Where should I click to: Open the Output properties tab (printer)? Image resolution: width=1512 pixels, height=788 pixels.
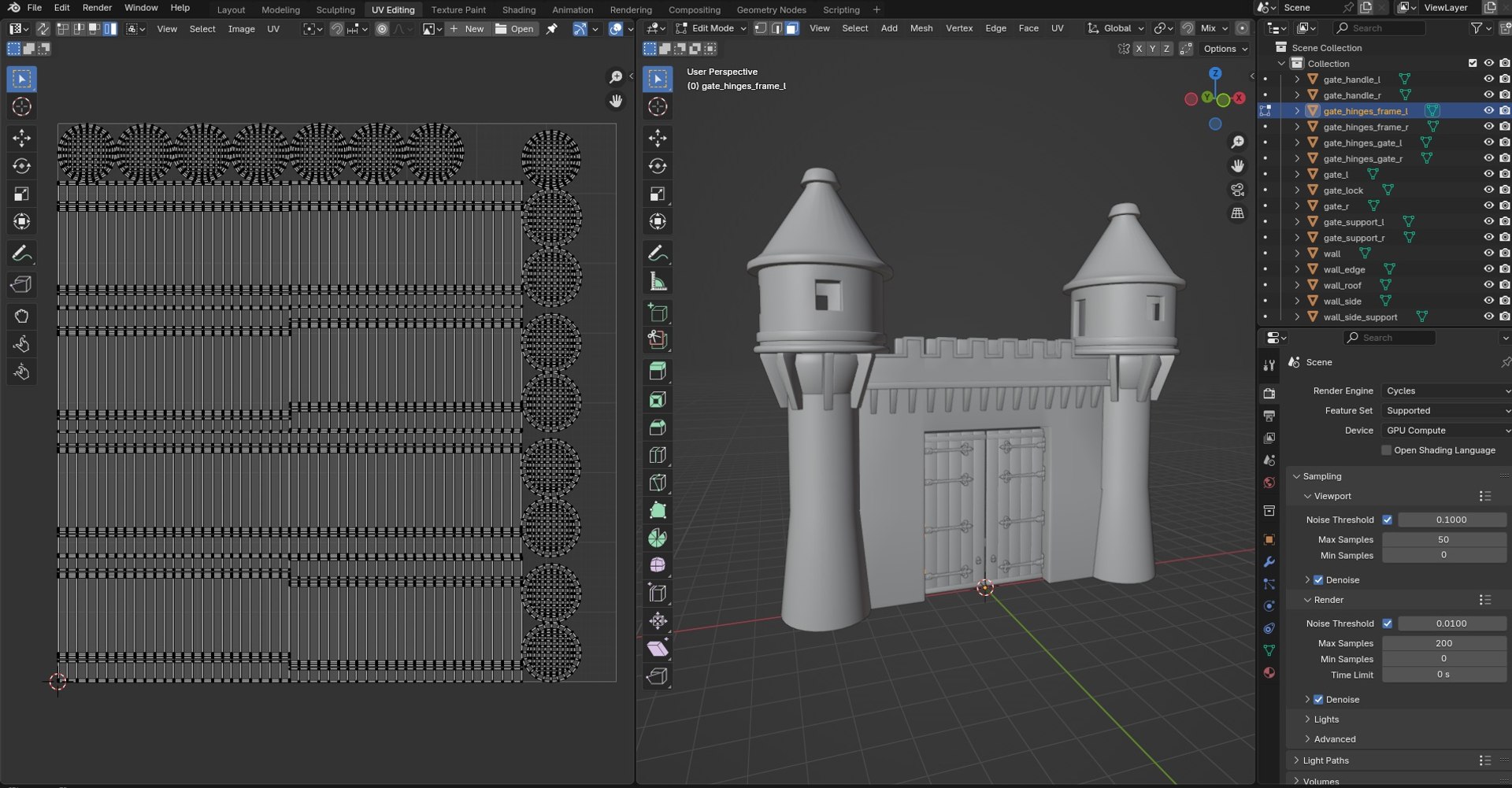(x=1269, y=416)
